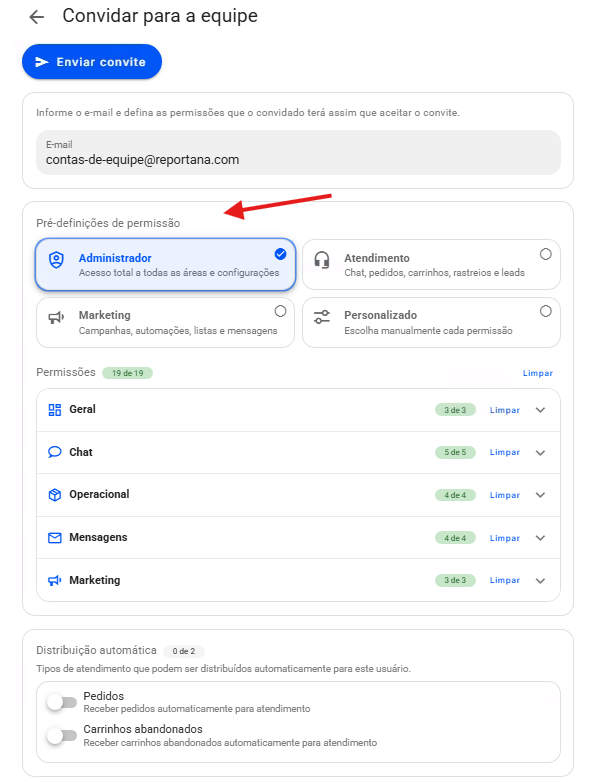591x782 pixels.
Task: Click the 4 de 4 badge in Mensagens row
Action: (455, 538)
